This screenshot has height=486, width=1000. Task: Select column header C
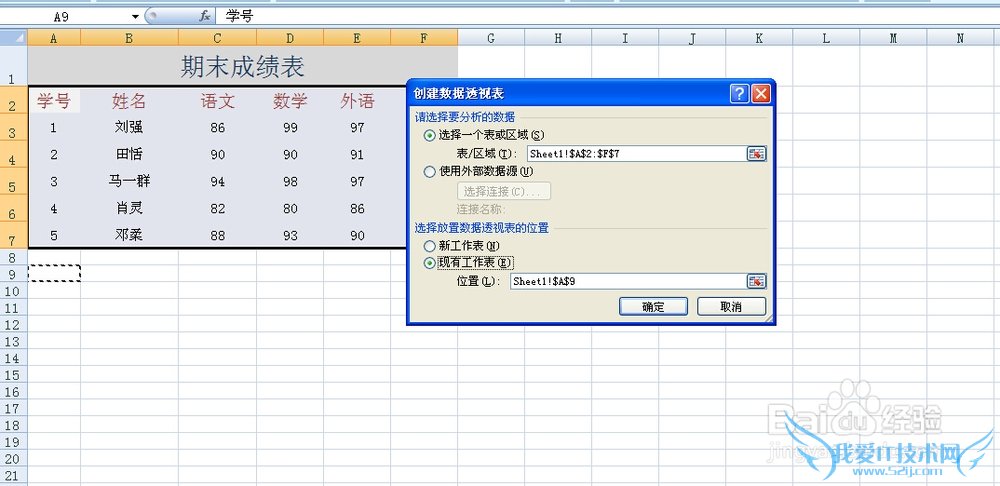click(x=217, y=38)
